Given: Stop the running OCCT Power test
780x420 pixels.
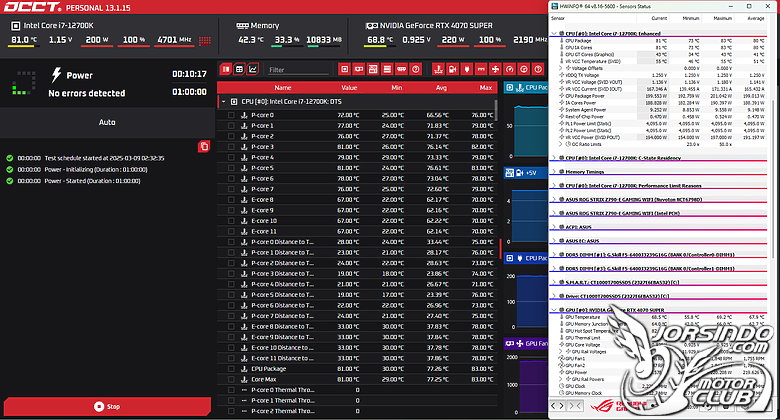Looking at the screenshot, I should click(x=107, y=407).
